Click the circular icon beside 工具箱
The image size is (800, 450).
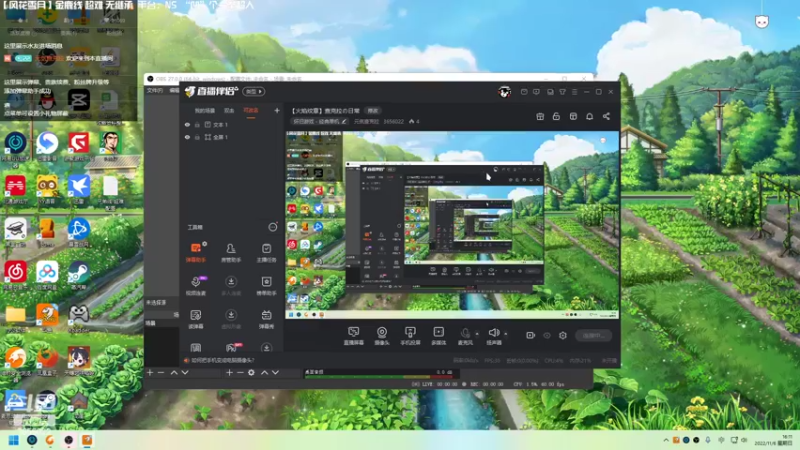[273, 227]
